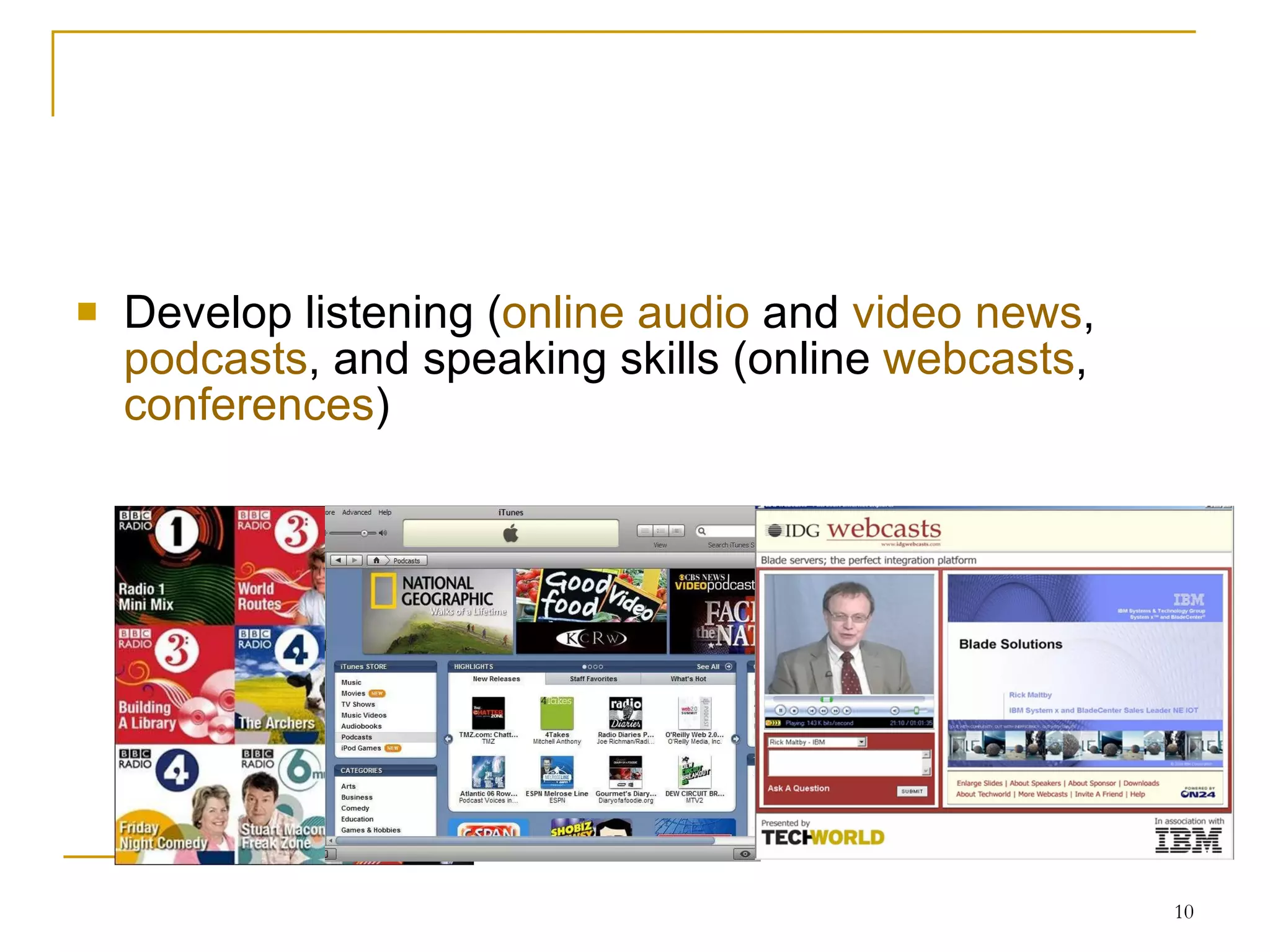The height and width of the screenshot is (952, 1270).
Task: Open TV Shows in the iTunes Store list
Action: coord(358,705)
